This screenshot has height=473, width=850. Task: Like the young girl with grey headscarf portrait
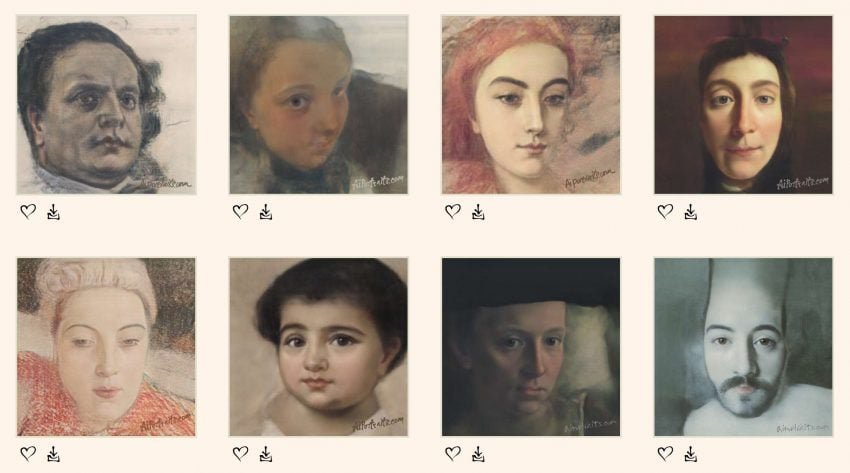pos(241,211)
